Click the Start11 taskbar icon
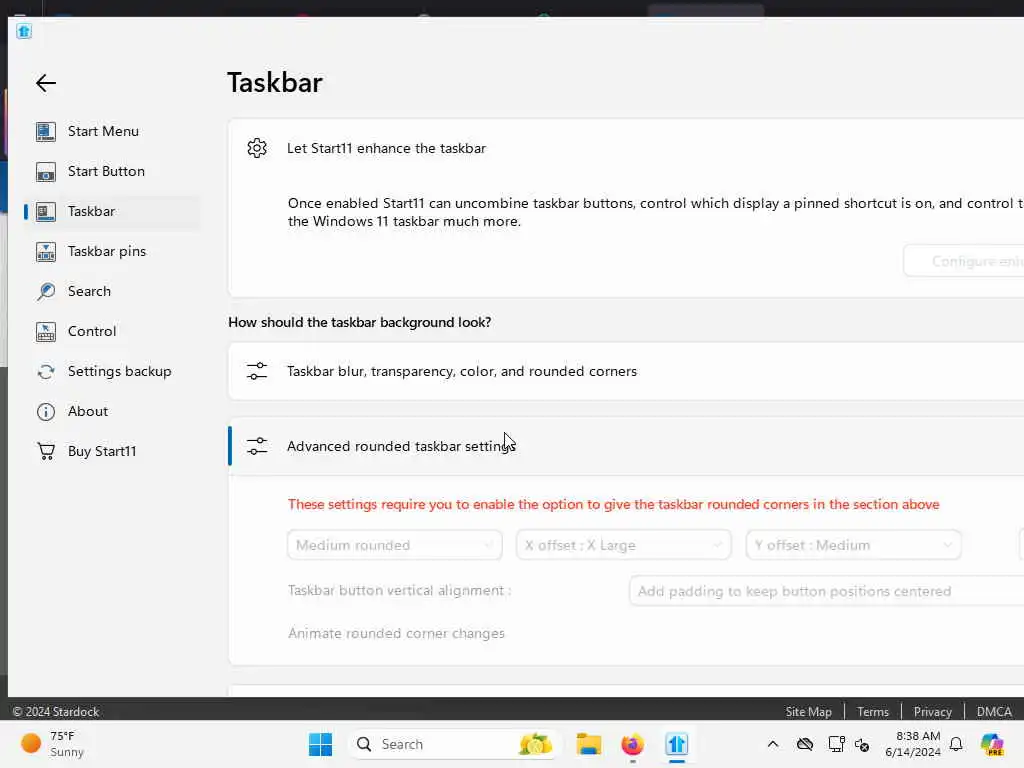Image resolution: width=1024 pixels, height=768 pixels. pos(677,744)
